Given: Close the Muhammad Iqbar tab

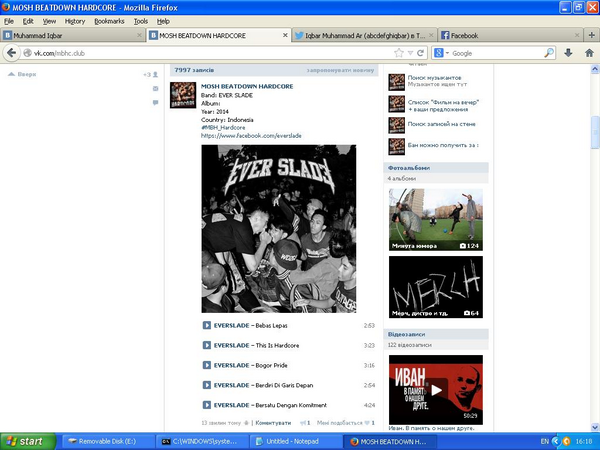Looking at the screenshot, I should (139, 35).
